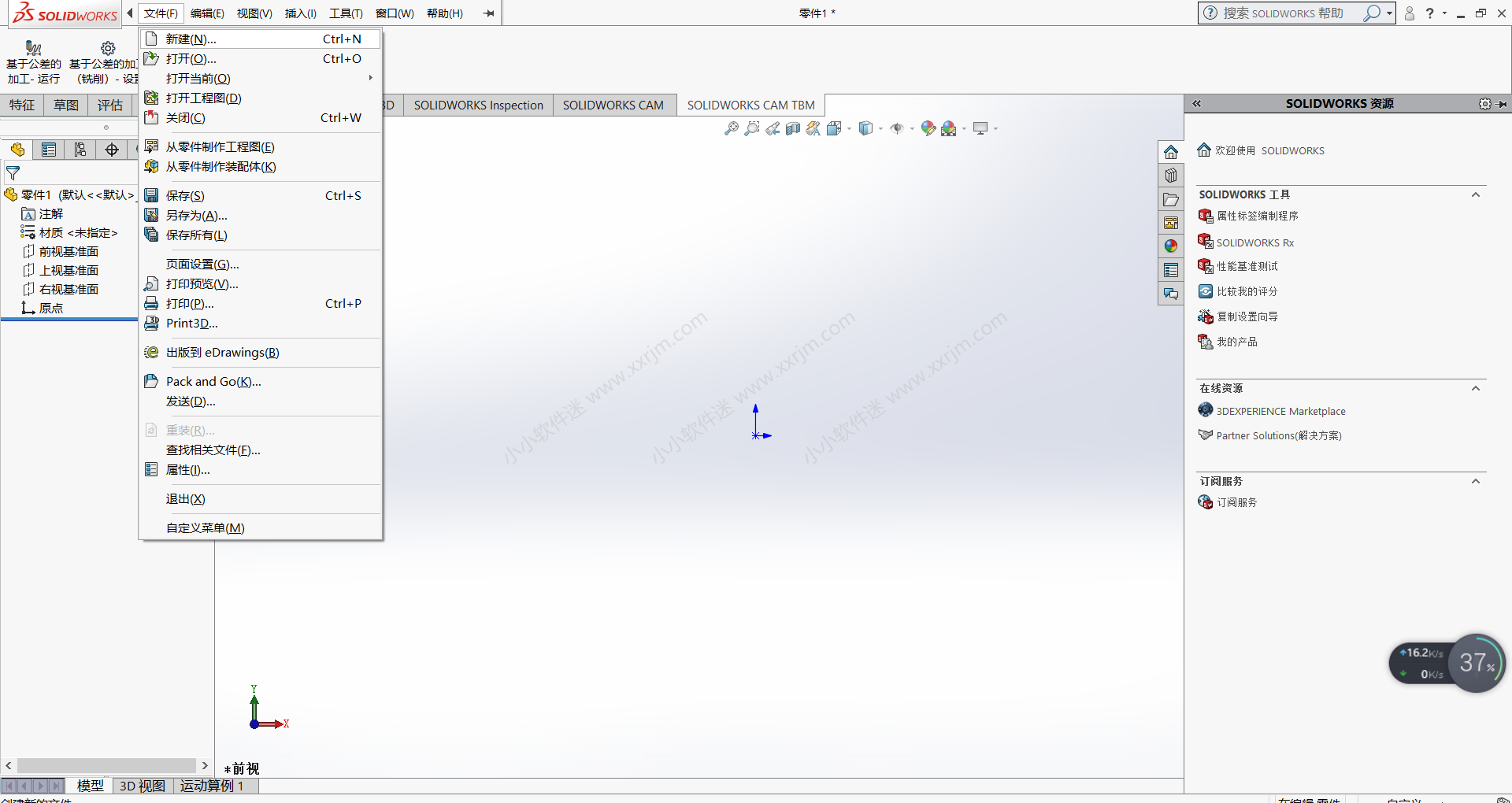Click the Previous View icon
This screenshot has height=803, width=1512.
[773, 128]
